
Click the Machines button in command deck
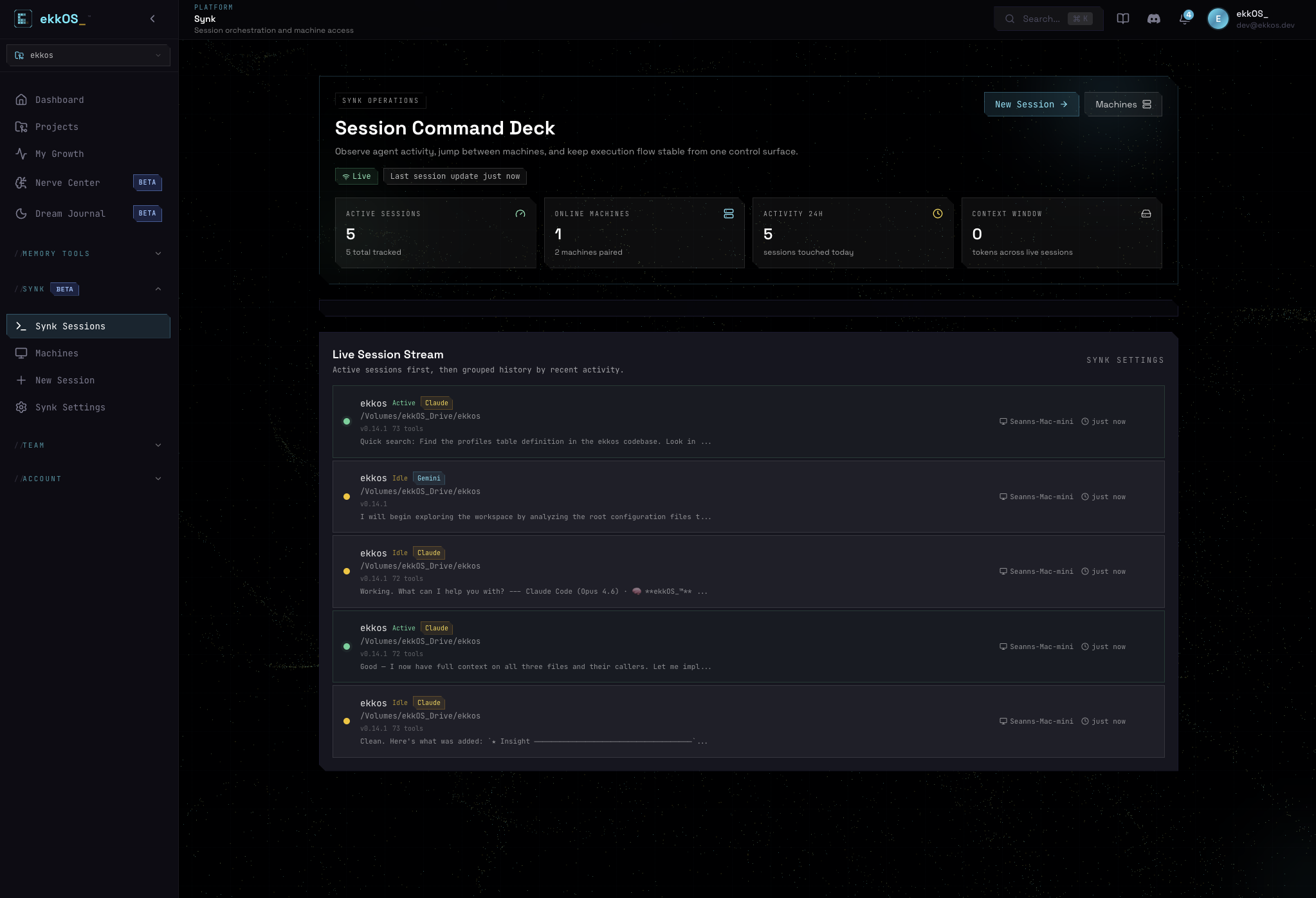[x=1122, y=104]
